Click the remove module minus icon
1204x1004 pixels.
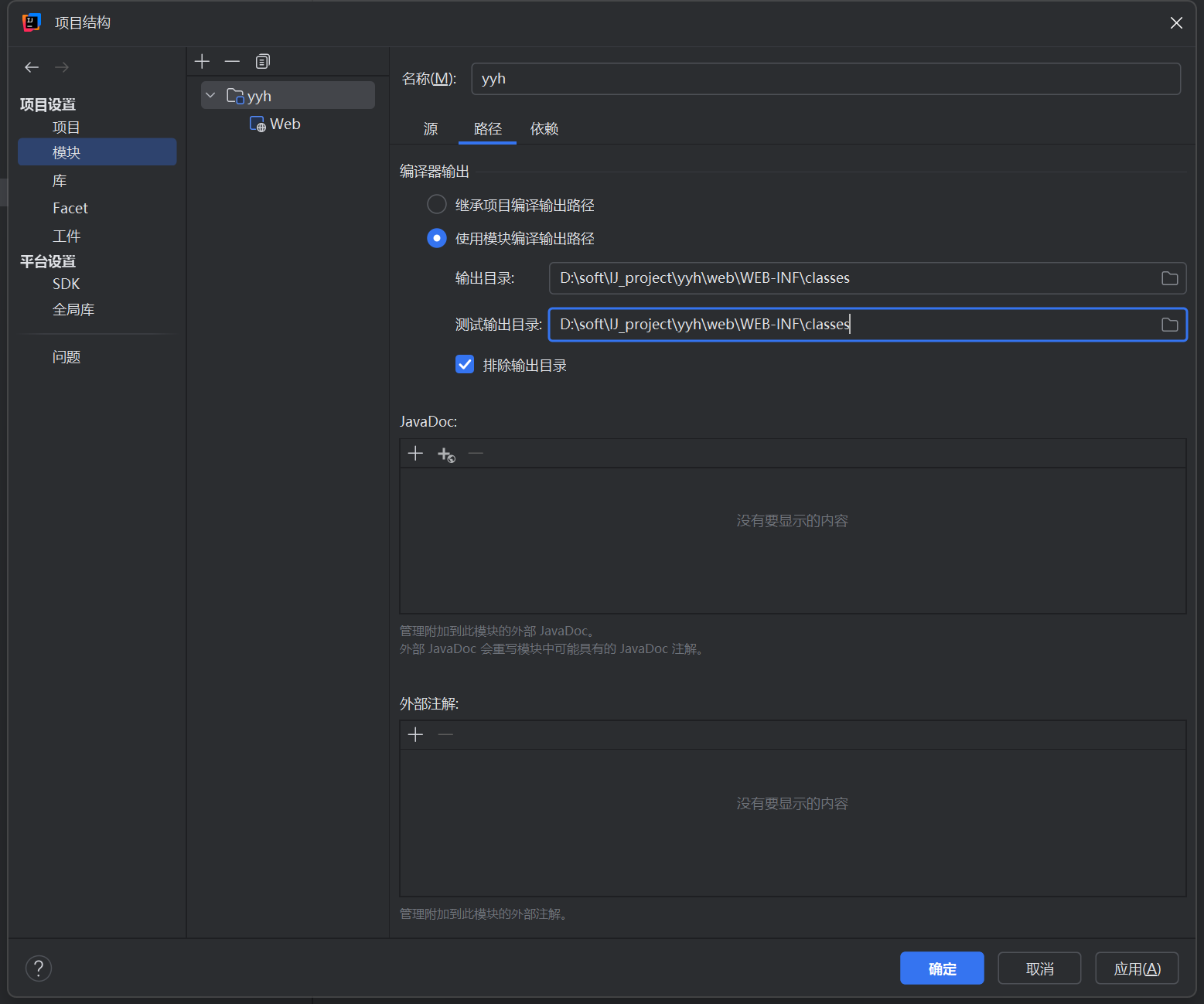pyautogui.click(x=232, y=61)
